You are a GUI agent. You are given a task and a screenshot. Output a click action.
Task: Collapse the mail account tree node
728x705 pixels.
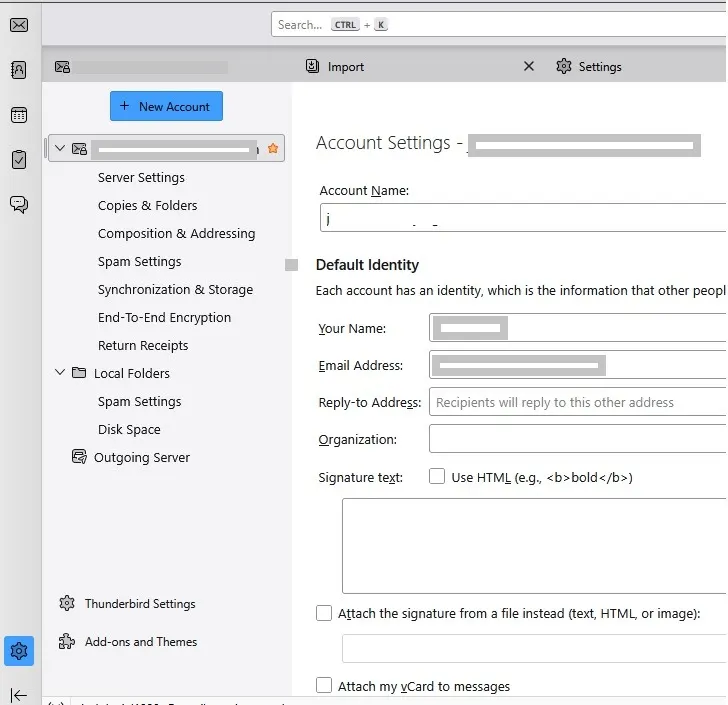(x=59, y=148)
